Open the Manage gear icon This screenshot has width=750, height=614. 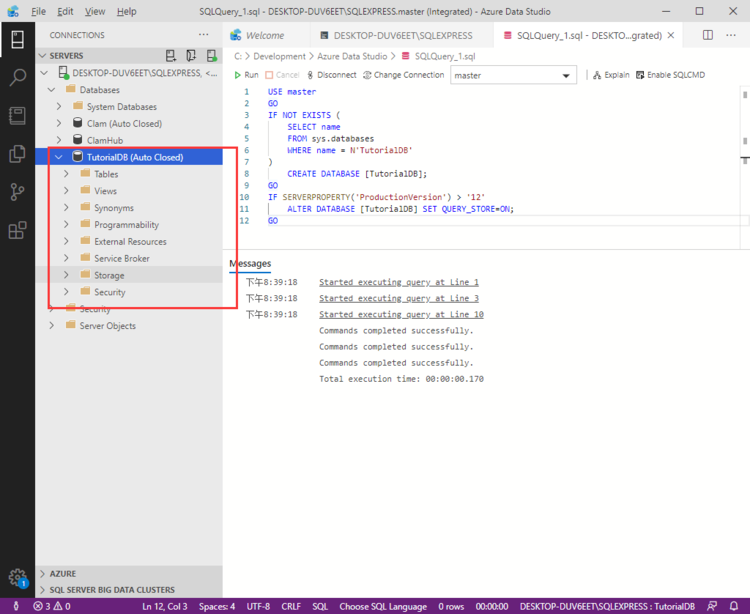coord(17,578)
